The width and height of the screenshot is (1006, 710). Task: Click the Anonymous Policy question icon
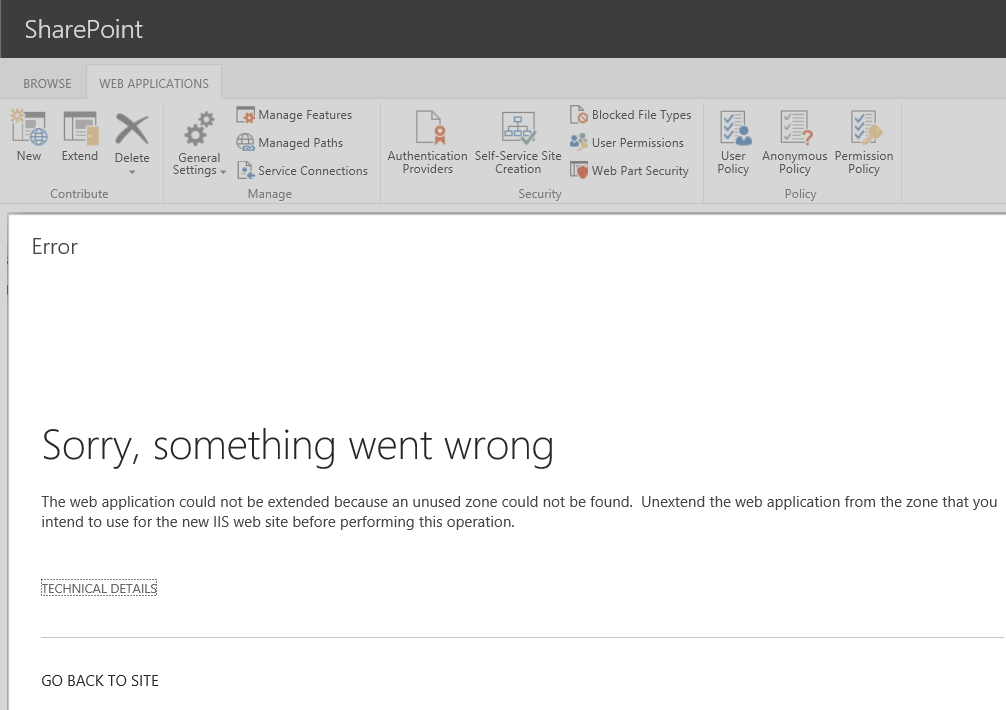tap(796, 127)
